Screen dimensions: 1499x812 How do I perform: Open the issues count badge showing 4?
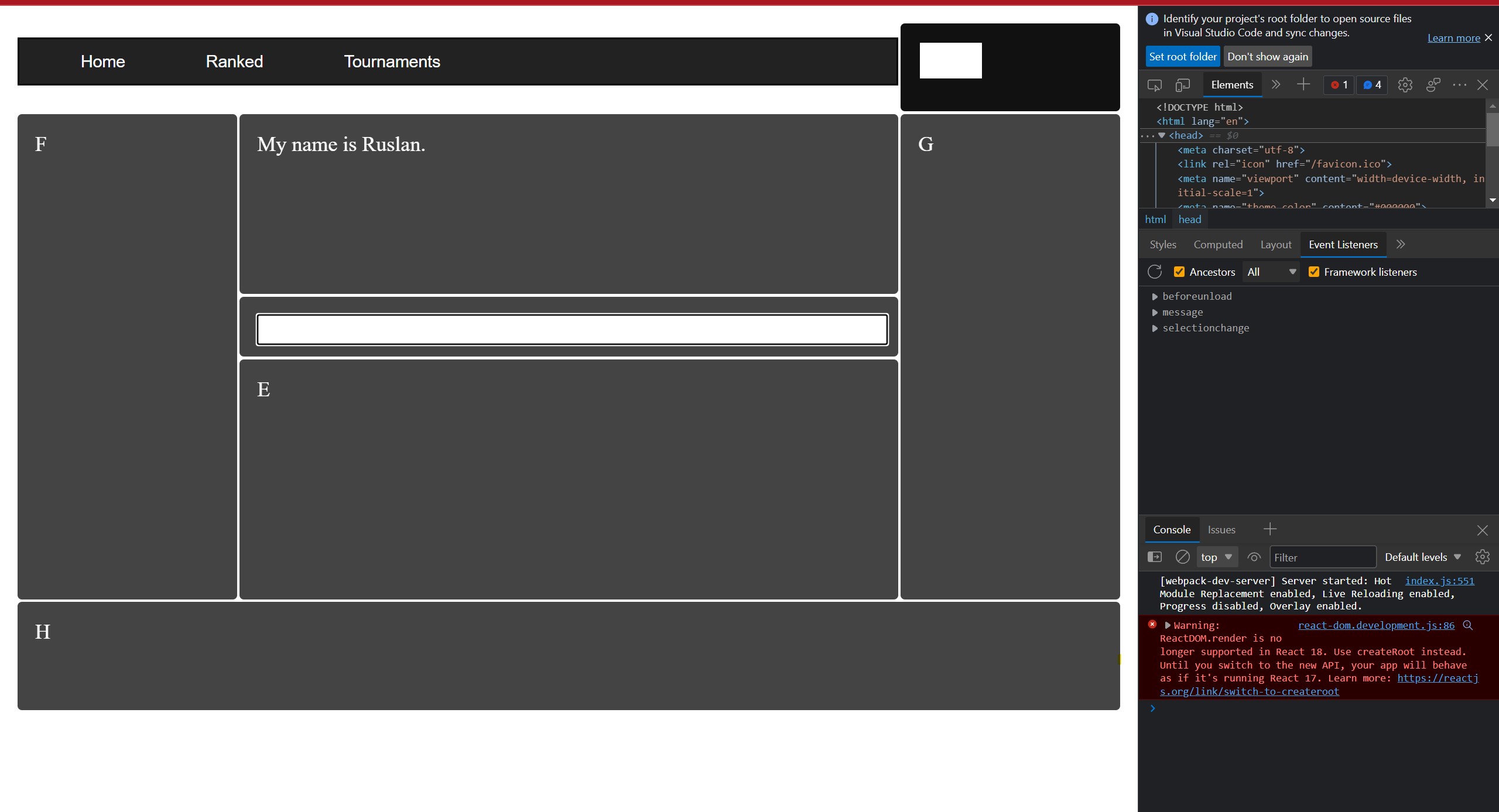click(x=1372, y=85)
